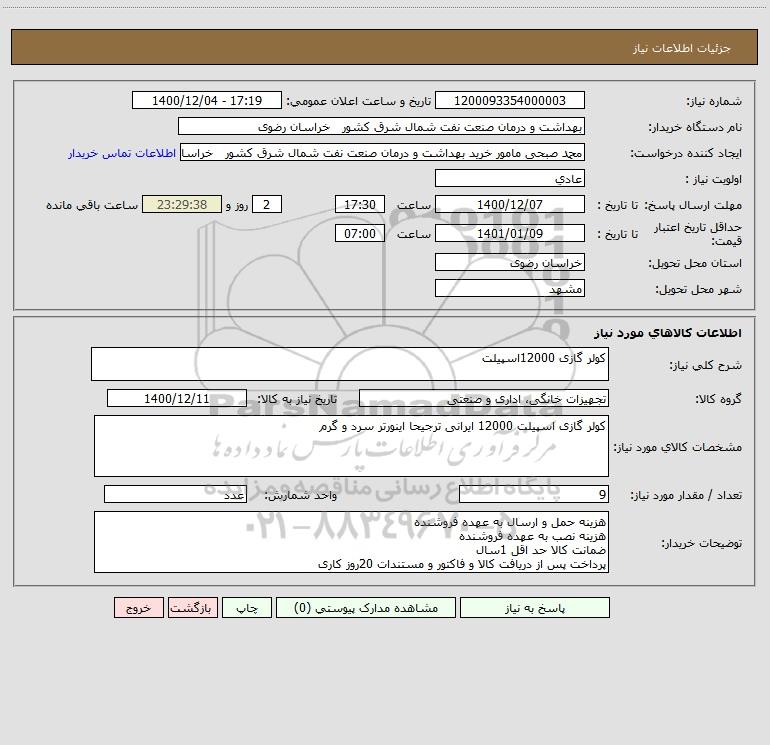This screenshot has height=745, width=770.
Task: Click response deadline time 17:30
Action: click(x=359, y=204)
